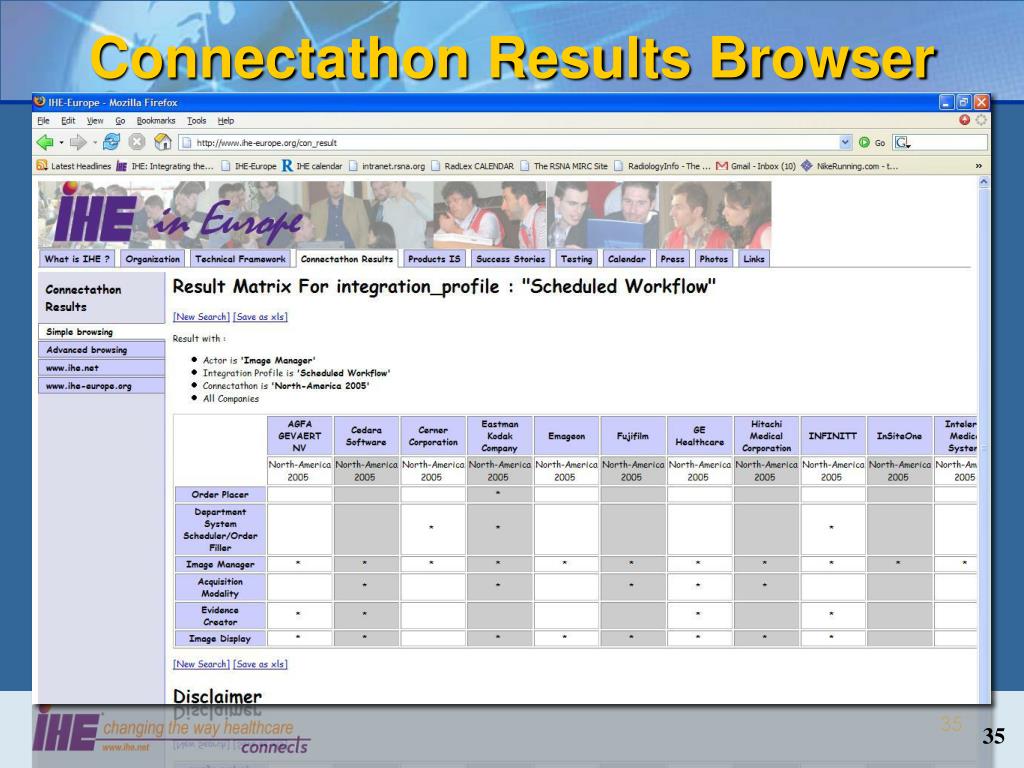The width and height of the screenshot is (1024, 768).
Task: Open the Back button history dropdown arrow
Action: [x=61, y=142]
